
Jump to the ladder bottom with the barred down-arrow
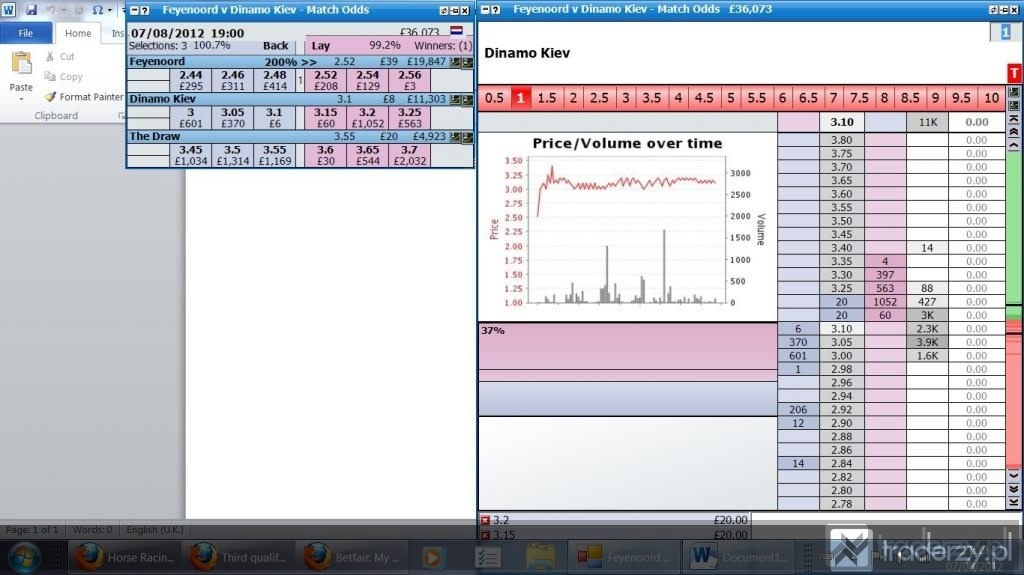1014,502
